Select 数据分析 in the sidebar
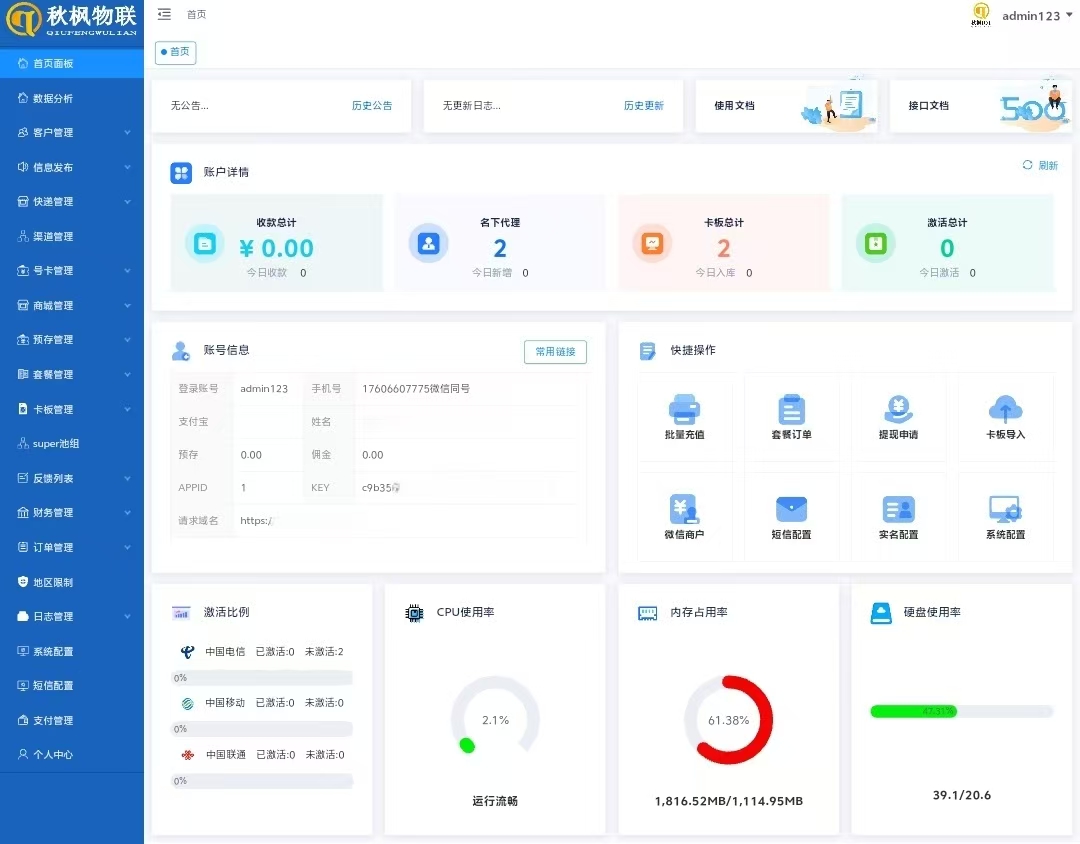Image resolution: width=1080 pixels, height=844 pixels. tap(53, 98)
